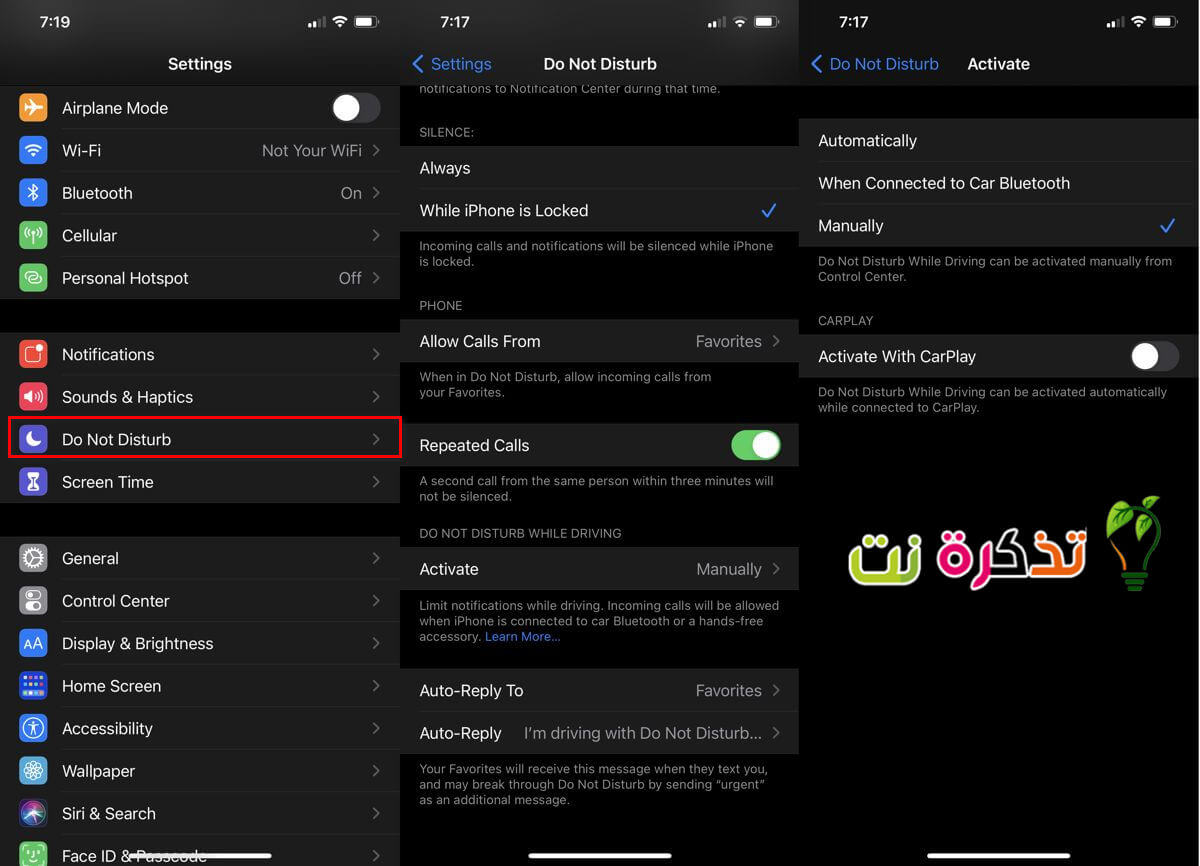Tap the Bluetooth settings icon
Screen dimensions: 1200x866
(33, 193)
